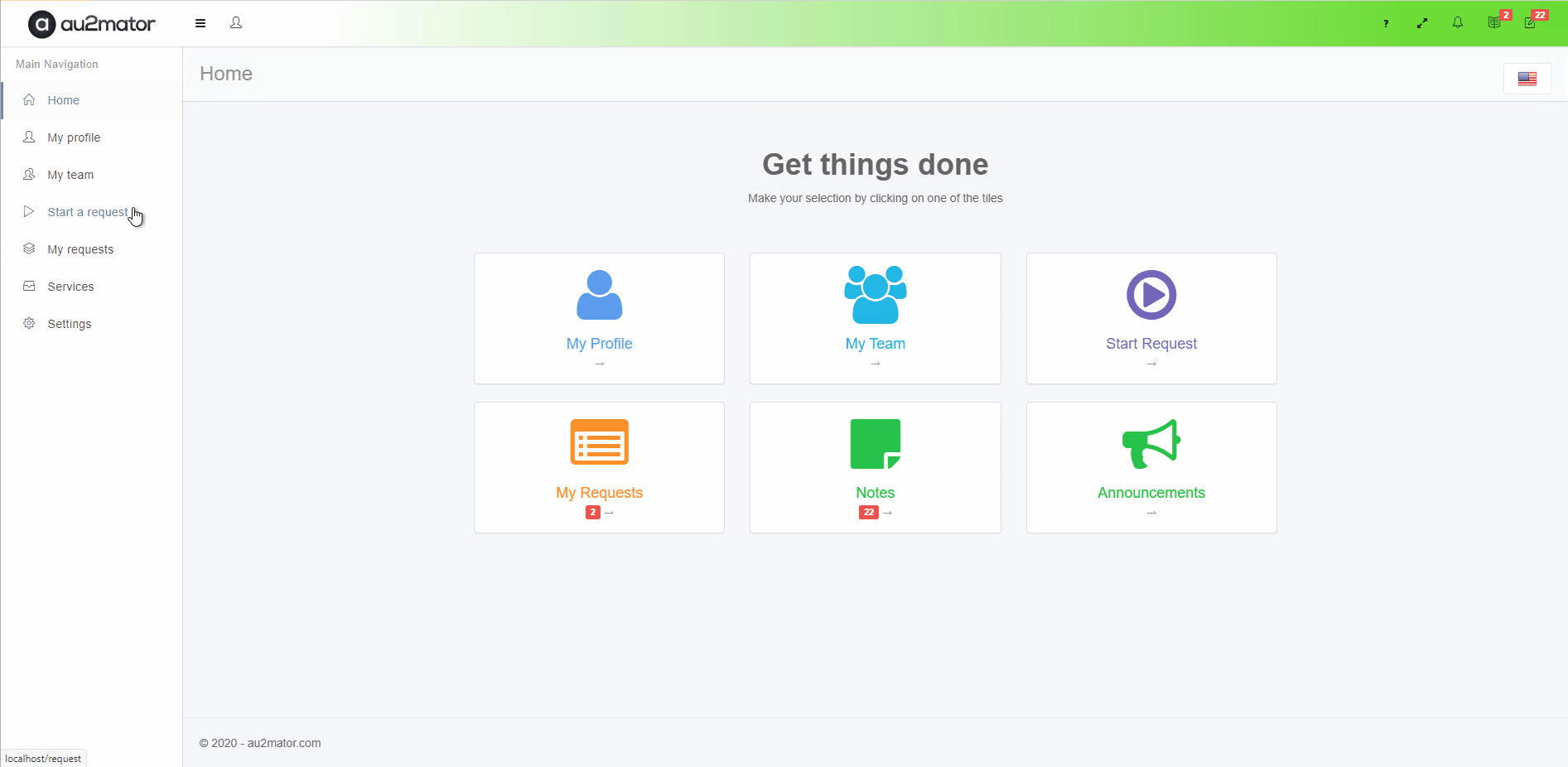This screenshot has width=1568, height=767.
Task: Click the au2mator logo
Action: (x=92, y=24)
